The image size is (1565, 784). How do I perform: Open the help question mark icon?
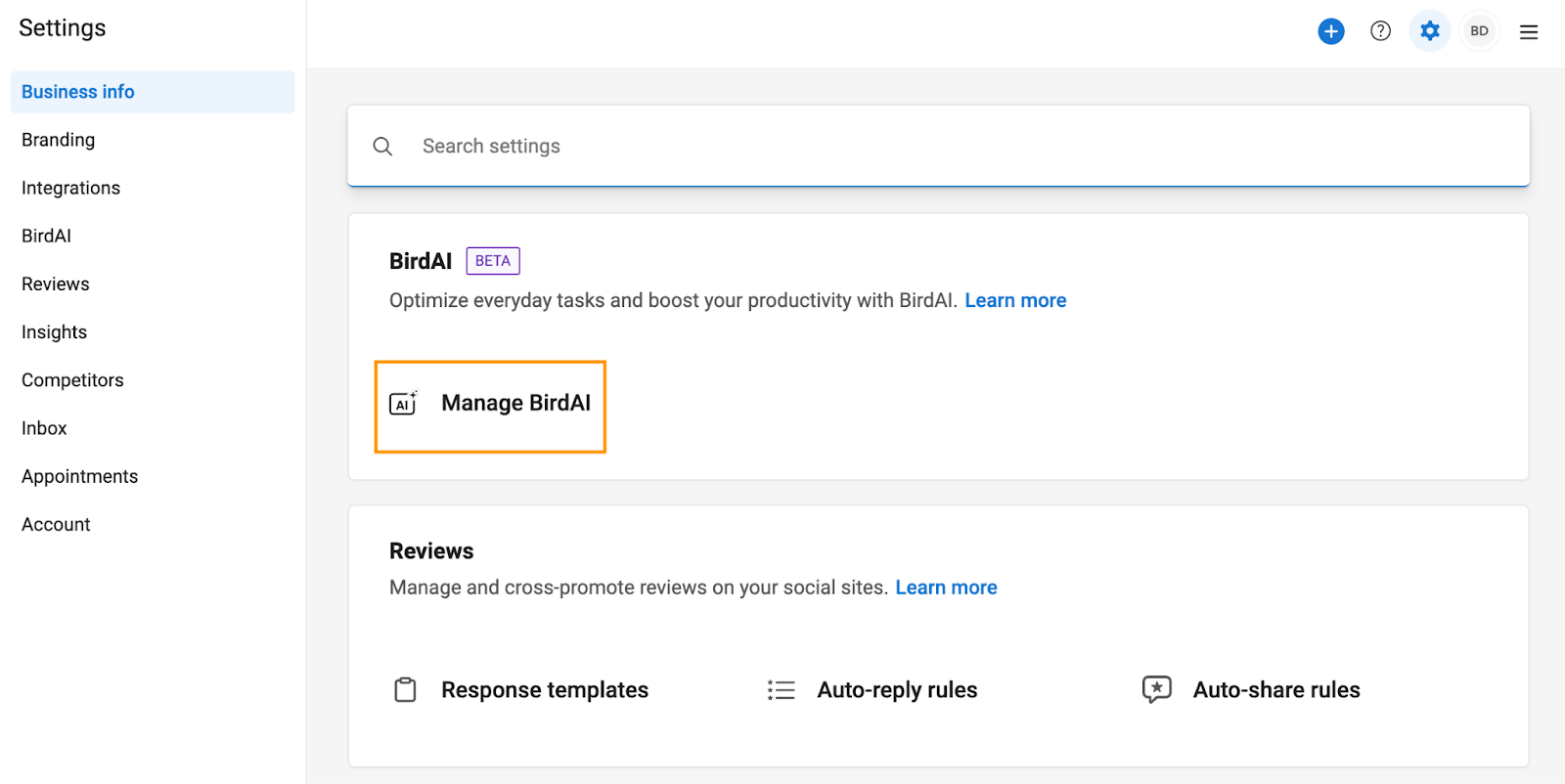tap(1380, 31)
